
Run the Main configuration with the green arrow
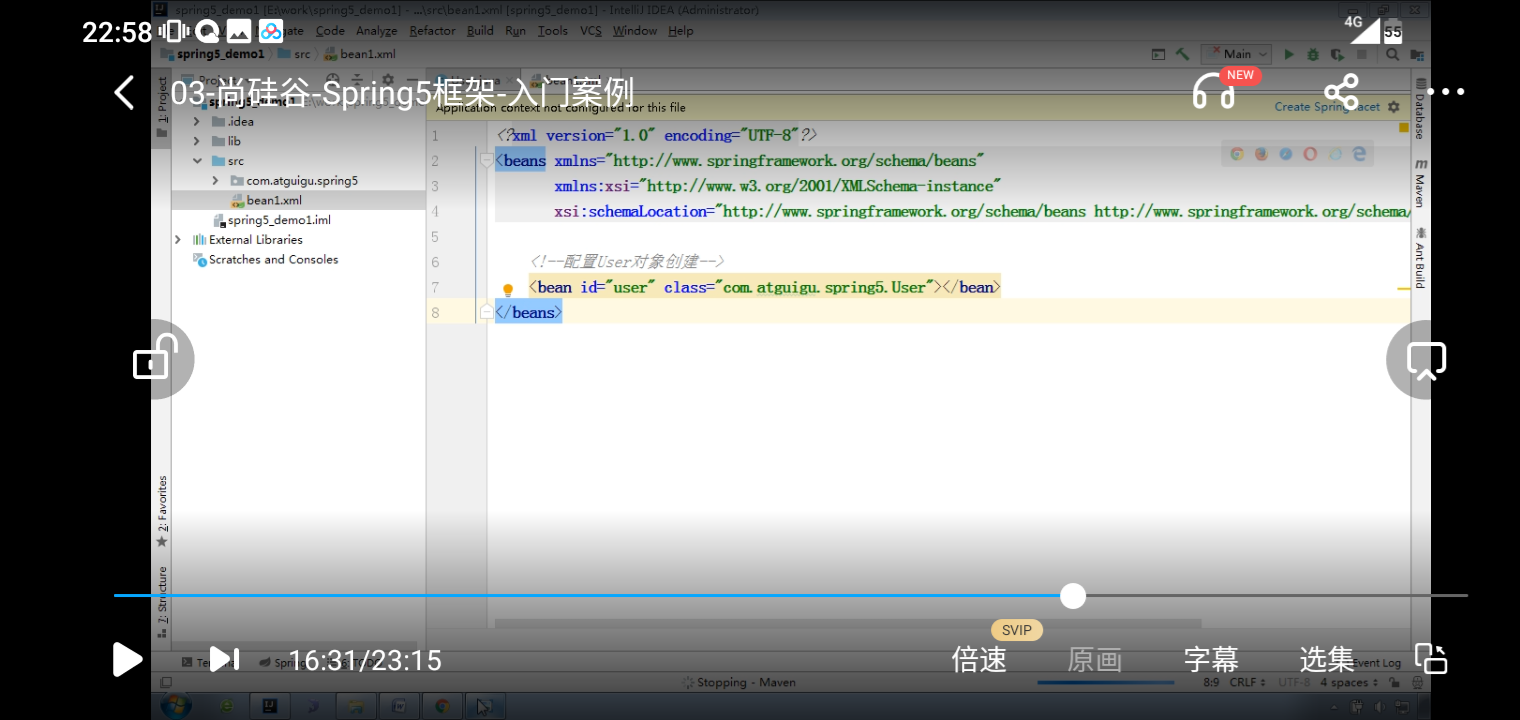pos(1289,54)
